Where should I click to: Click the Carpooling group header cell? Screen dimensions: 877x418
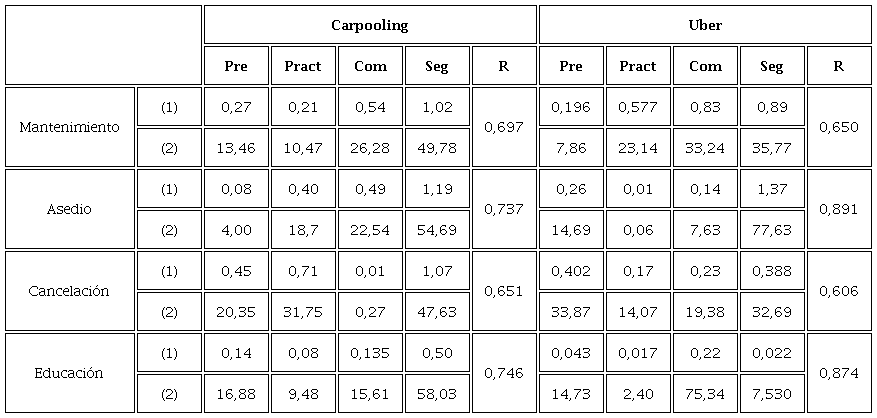coord(369,26)
